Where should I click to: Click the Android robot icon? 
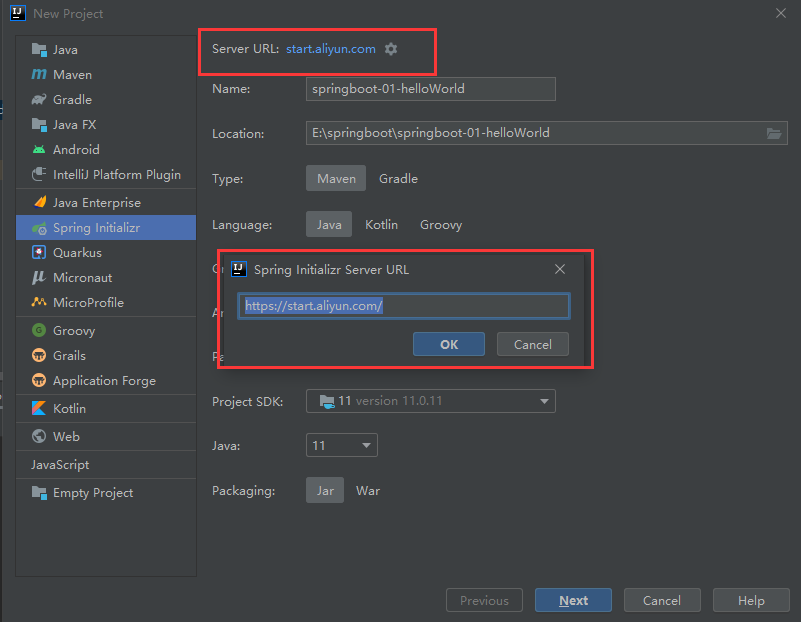coord(39,150)
